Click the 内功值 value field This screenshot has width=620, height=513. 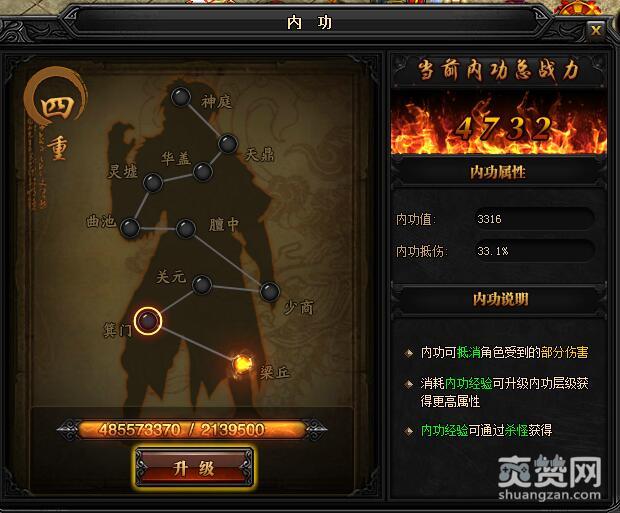click(x=534, y=219)
